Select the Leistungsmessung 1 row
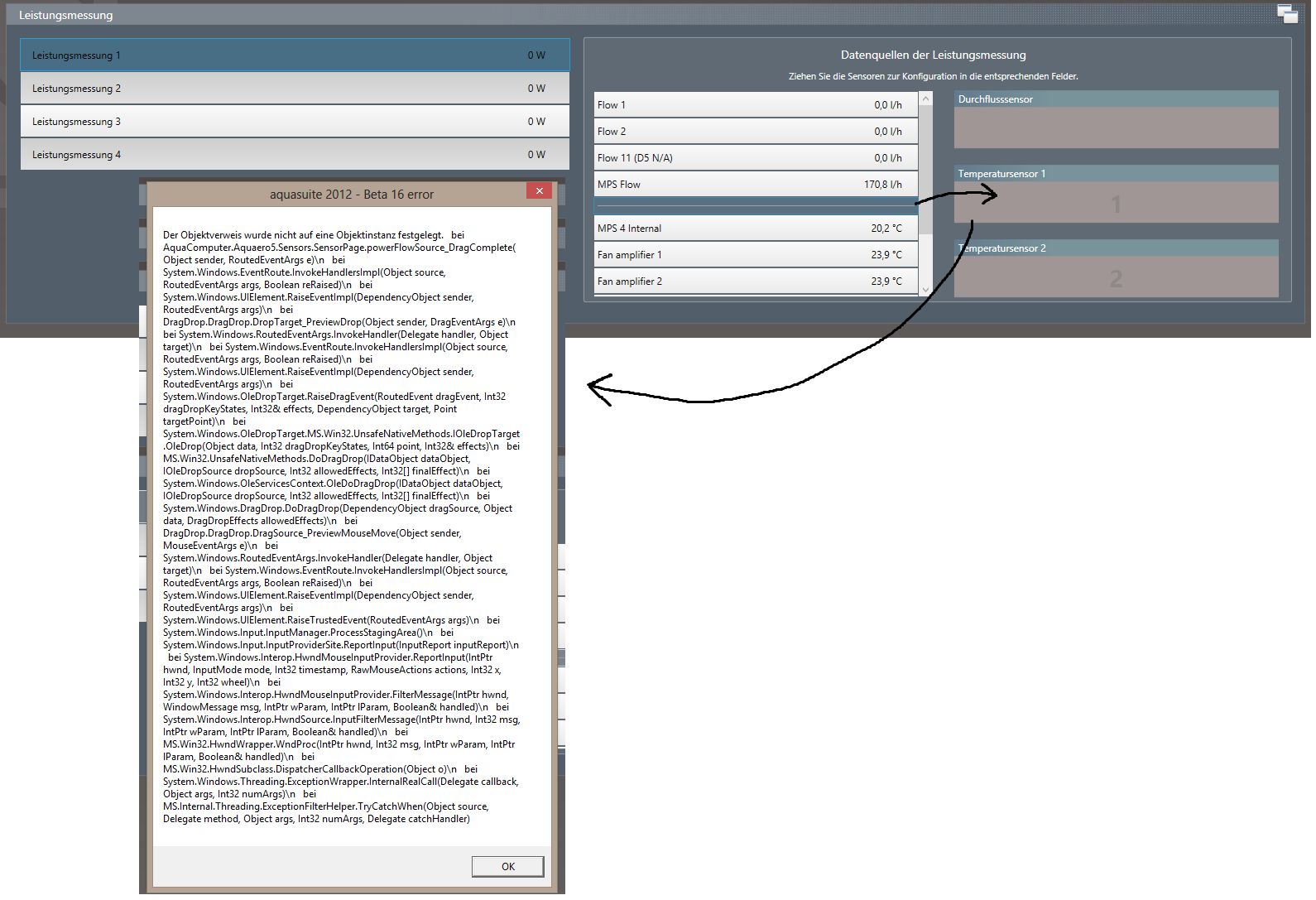 point(295,55)
